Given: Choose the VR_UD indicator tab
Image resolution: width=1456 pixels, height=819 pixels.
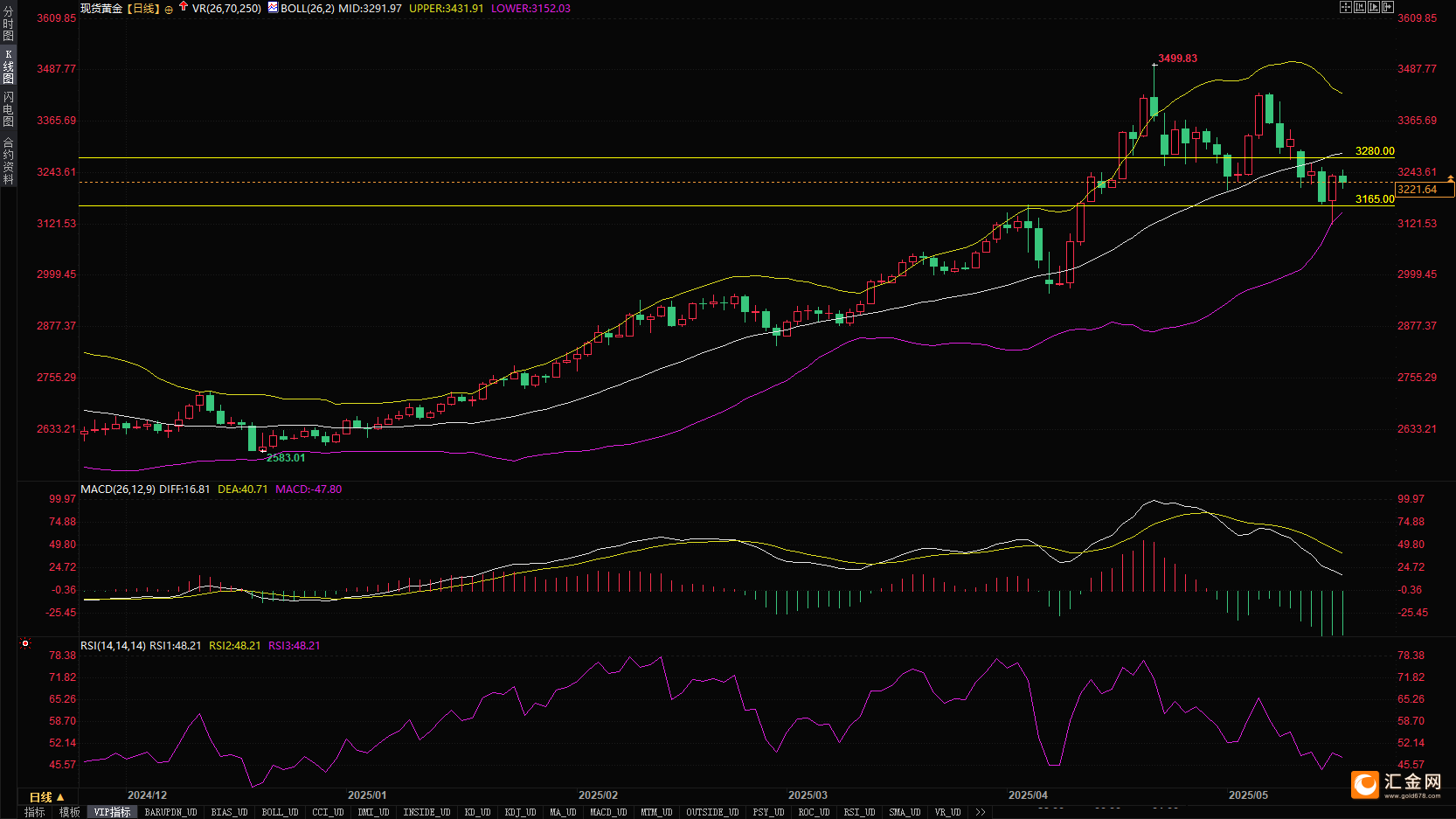Looking at the screenshot, I should 948,812.
